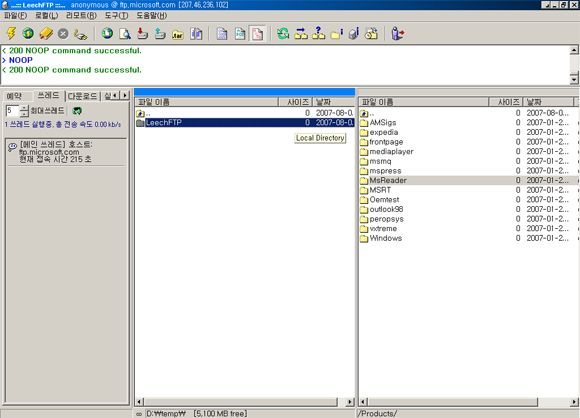The image size is (580, 418).
Task: Open the 파일(F) menu
Action: pos(16,16)
